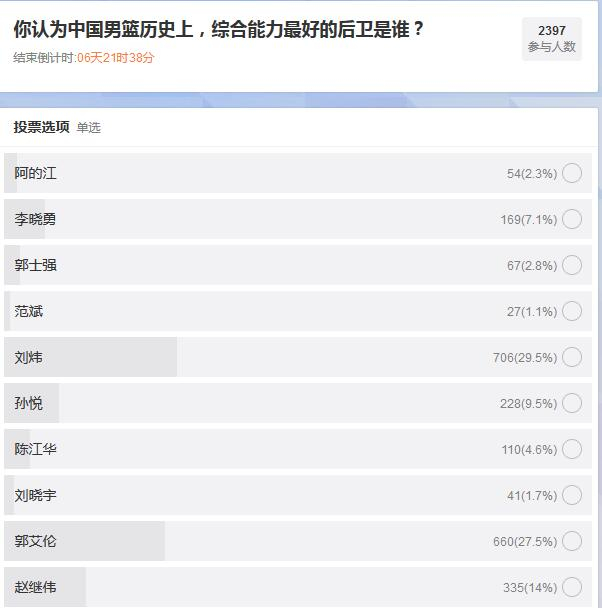Select the radio button for 刘晓宇
The image size is (602, 608).
point(572,495)
